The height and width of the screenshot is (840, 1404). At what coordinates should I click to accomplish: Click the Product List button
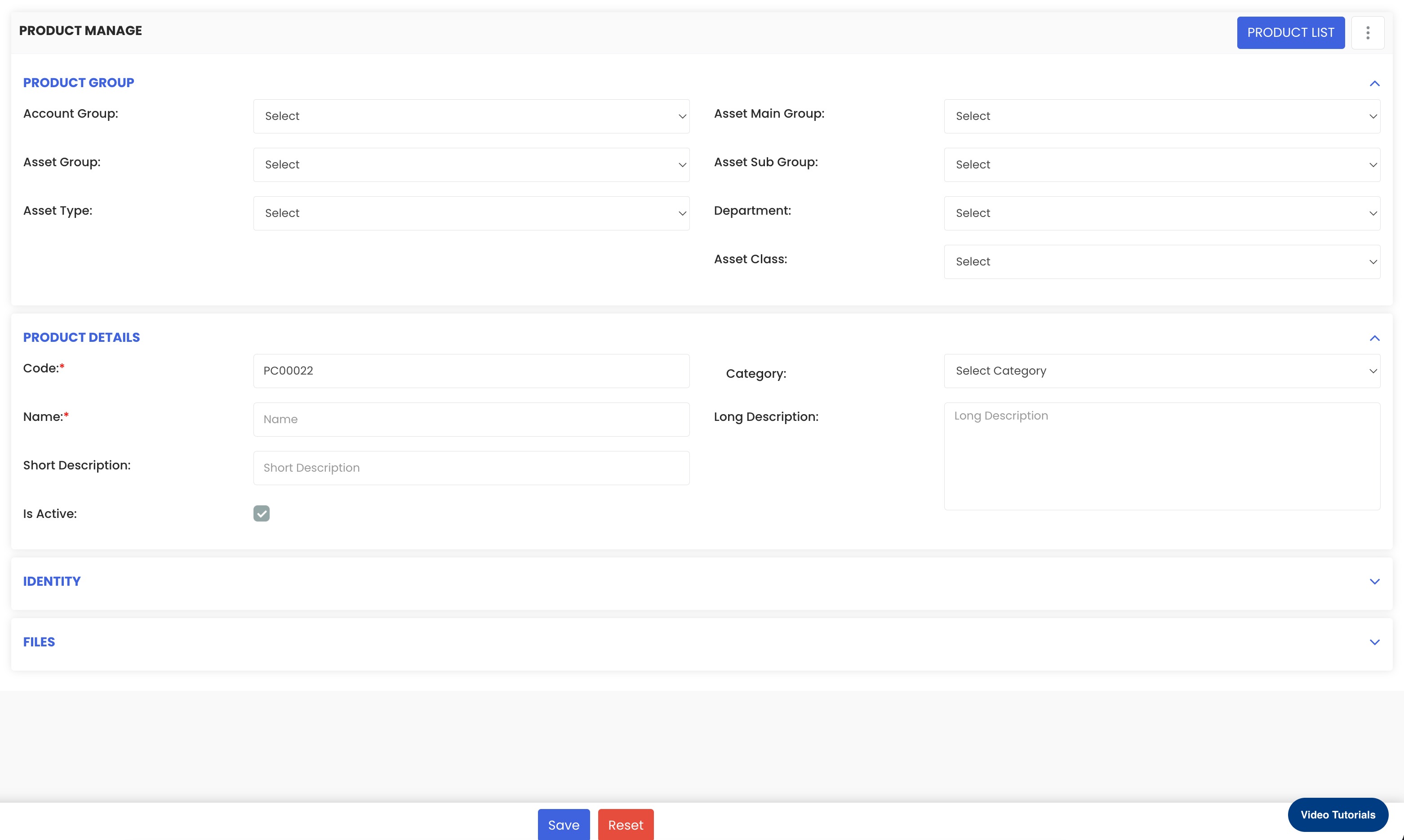coord(1290,33)
